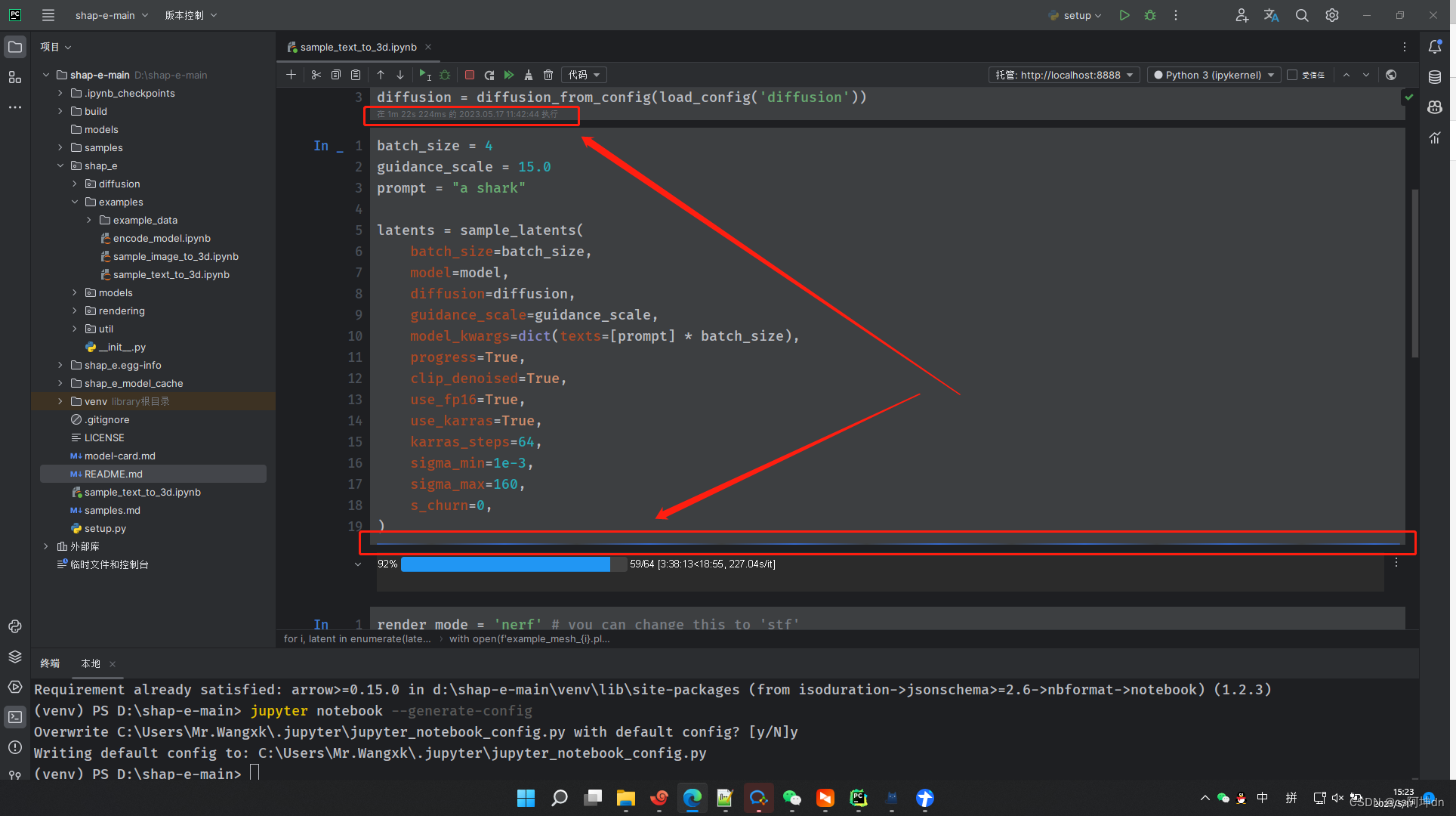This screenshot has height=816, width=1456.
Task: Switch to the sample_text_to_3d.ipynb editor tab
Action: click(x=358, y=47)
